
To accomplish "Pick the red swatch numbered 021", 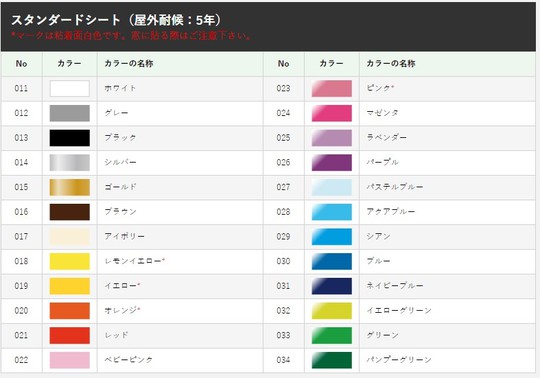I will (x=70, y=336).
